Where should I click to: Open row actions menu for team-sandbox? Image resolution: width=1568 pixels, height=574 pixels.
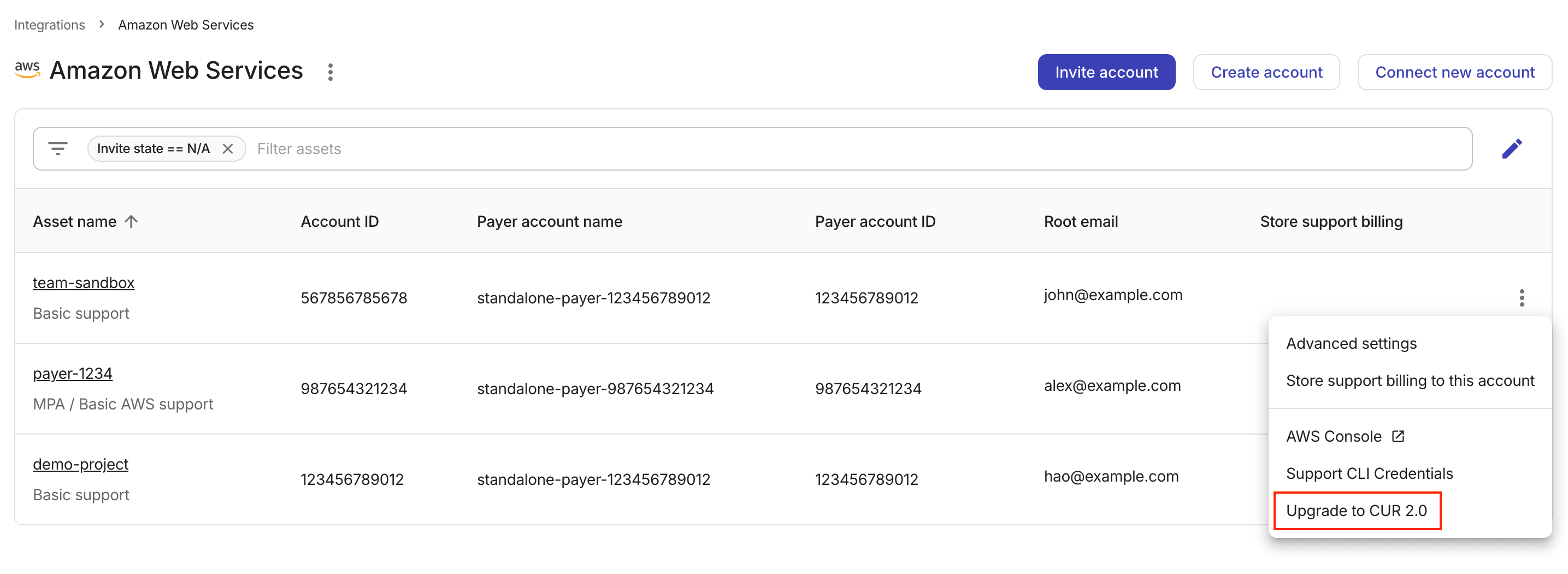(x=1521, y=298)
